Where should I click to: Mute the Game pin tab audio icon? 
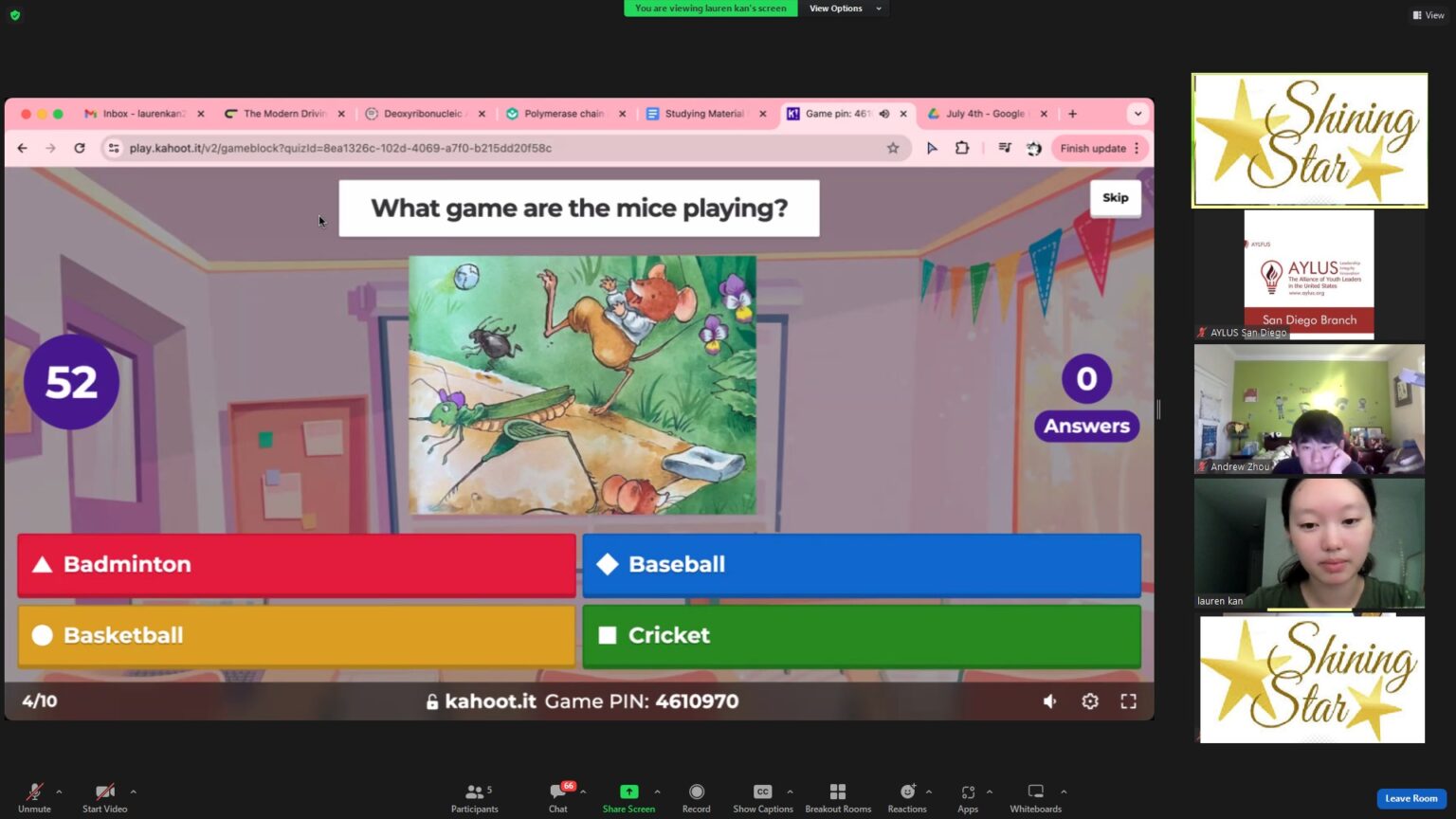884,114
